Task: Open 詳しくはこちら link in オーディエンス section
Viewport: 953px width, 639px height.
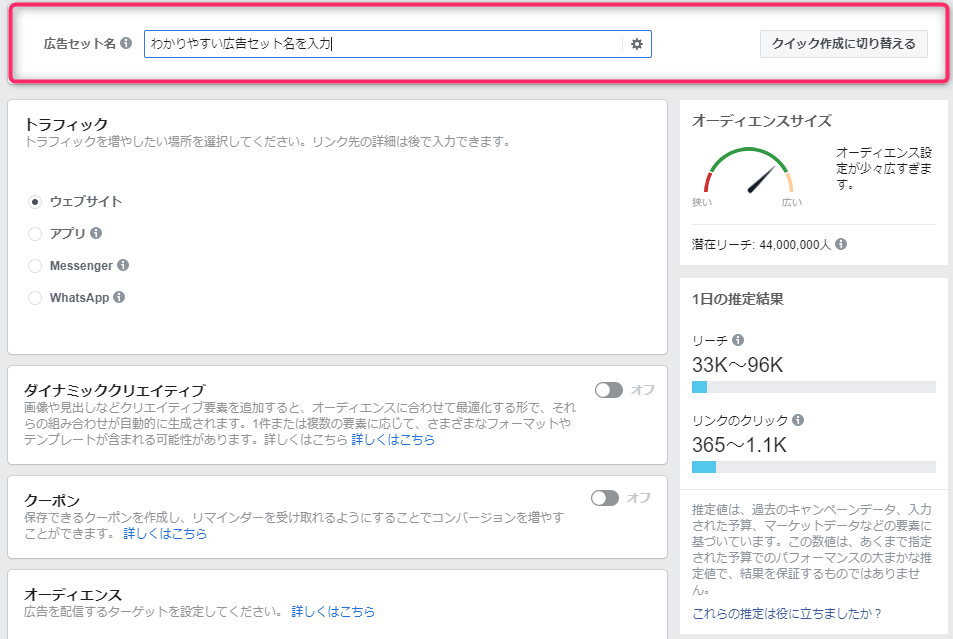Action: [333, 611]
